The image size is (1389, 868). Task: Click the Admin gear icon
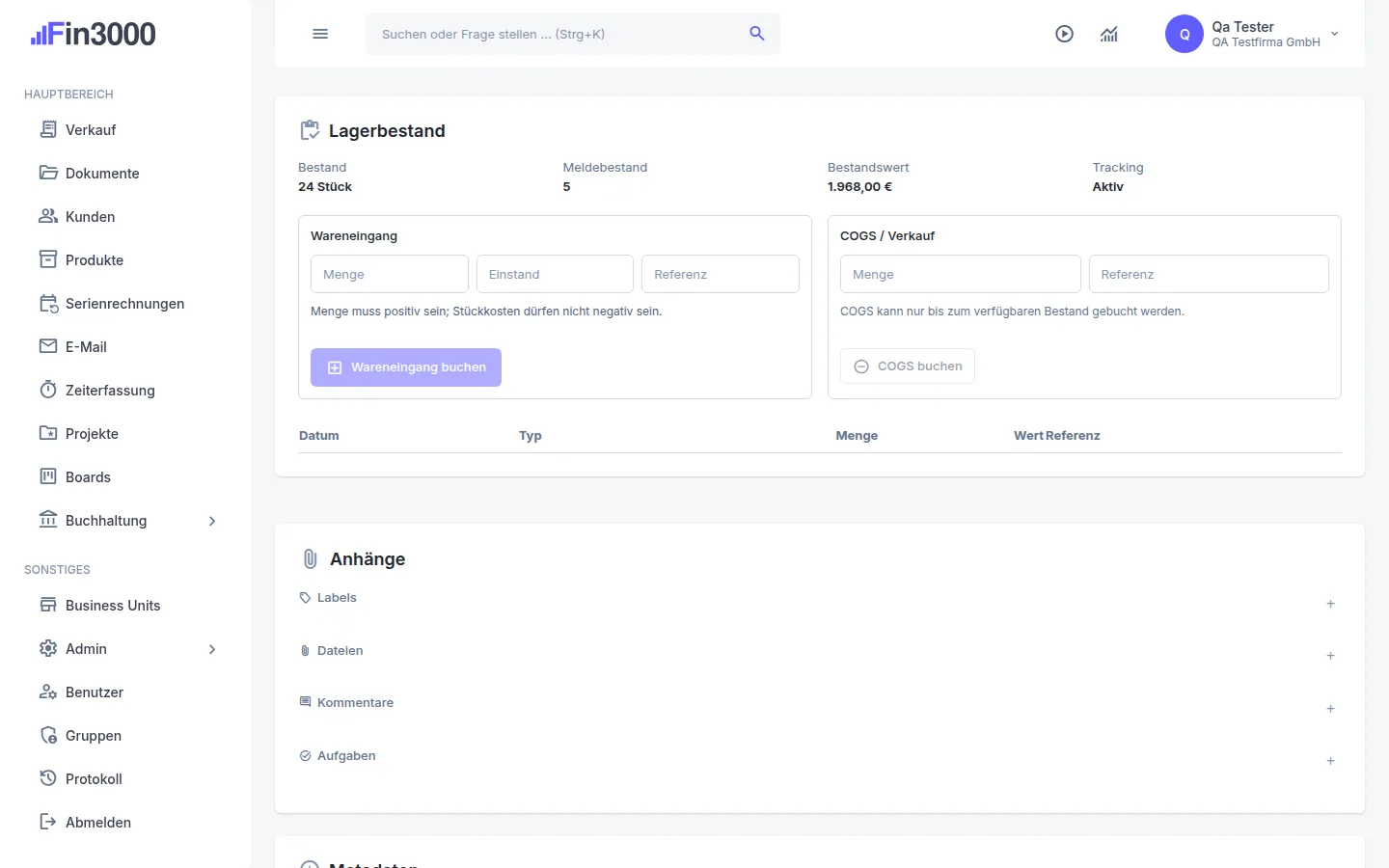coord(48,648)
